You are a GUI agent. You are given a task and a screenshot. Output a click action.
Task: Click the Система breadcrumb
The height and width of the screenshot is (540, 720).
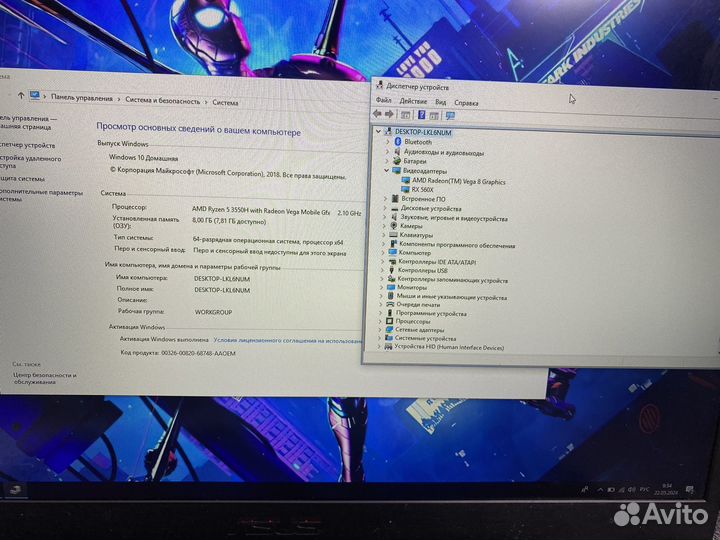[225, 102]
